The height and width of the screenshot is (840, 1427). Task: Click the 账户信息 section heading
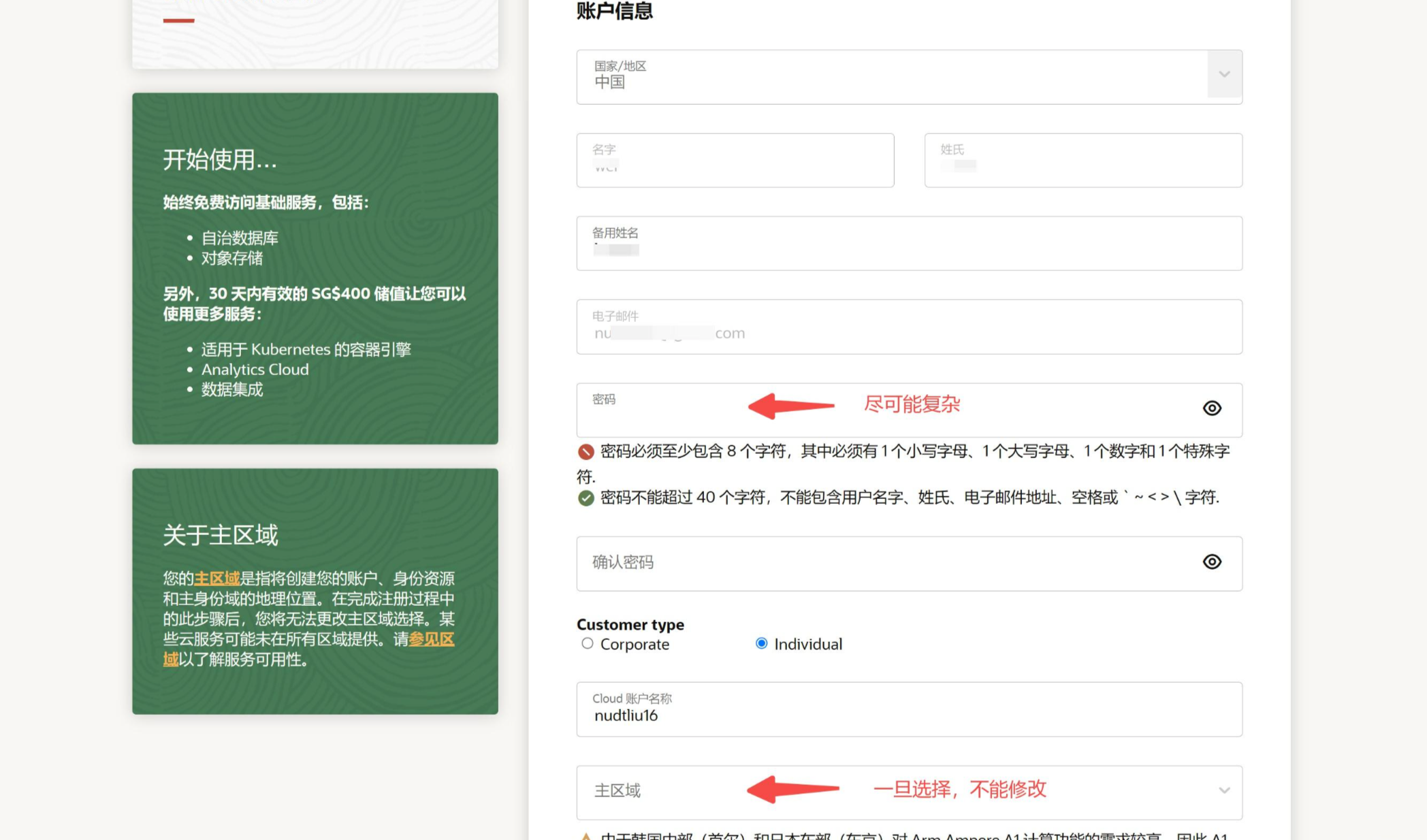pos(614,11)
